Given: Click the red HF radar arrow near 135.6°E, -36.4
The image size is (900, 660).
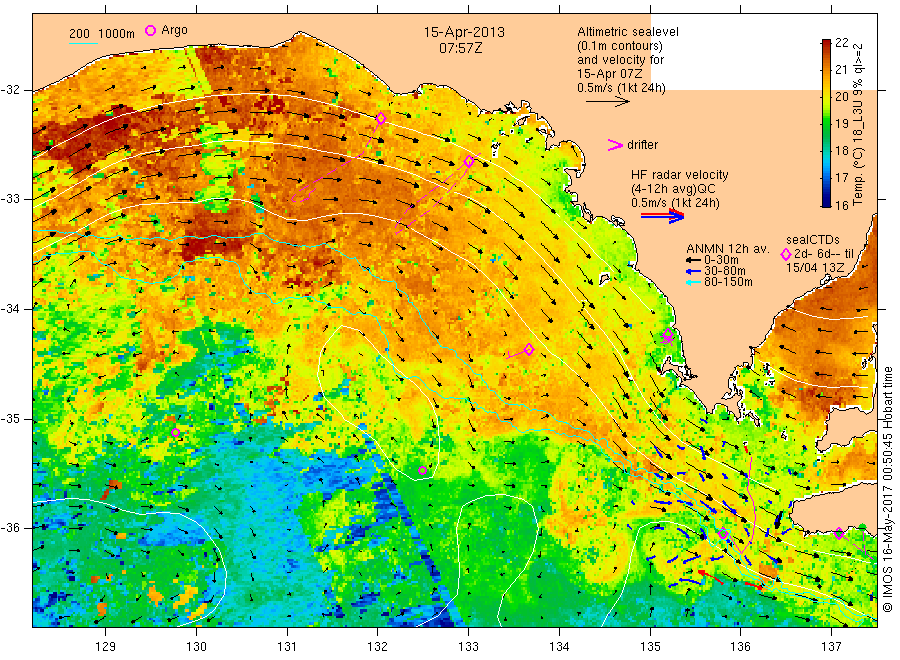Looking at the screenshot, I should [710, 577].
